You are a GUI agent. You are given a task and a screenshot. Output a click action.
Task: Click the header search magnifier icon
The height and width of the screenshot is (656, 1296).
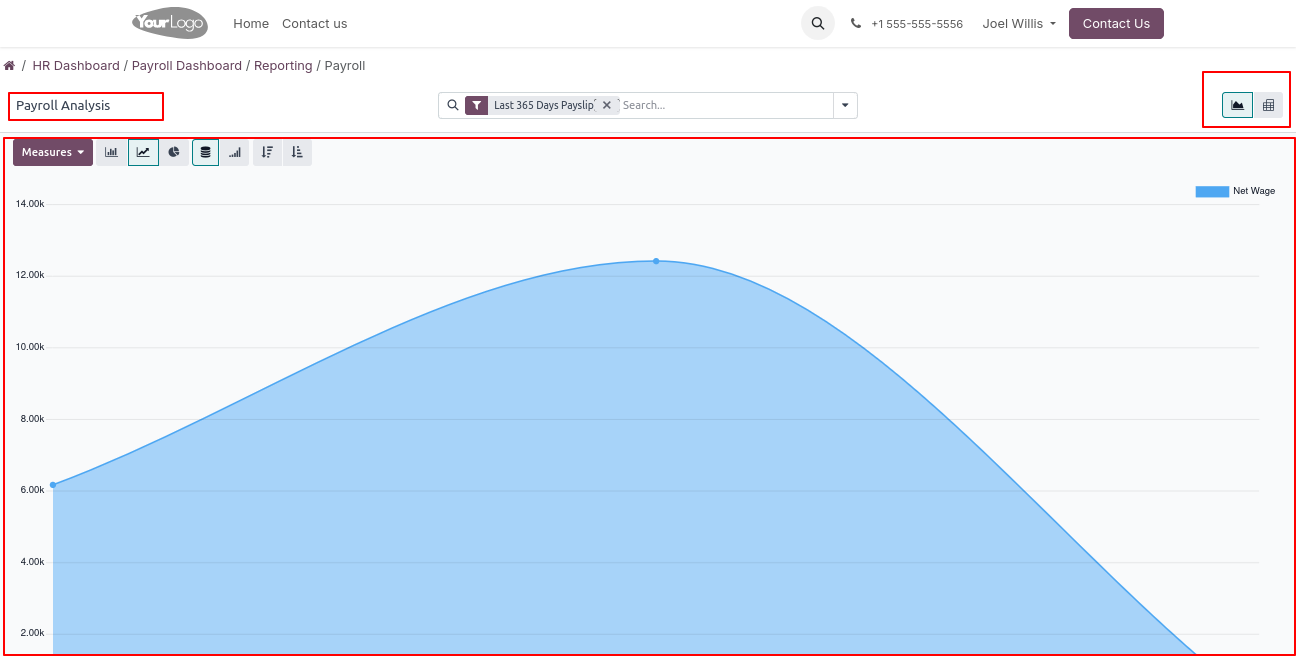[x=817, y=23]
